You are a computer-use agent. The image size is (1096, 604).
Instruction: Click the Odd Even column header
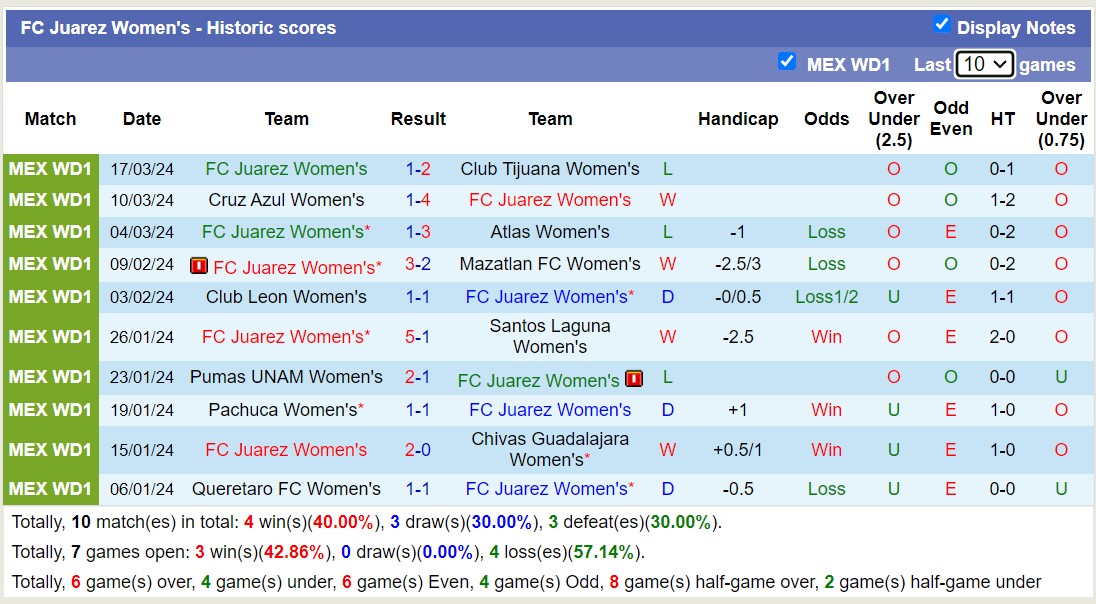[950, 119]
